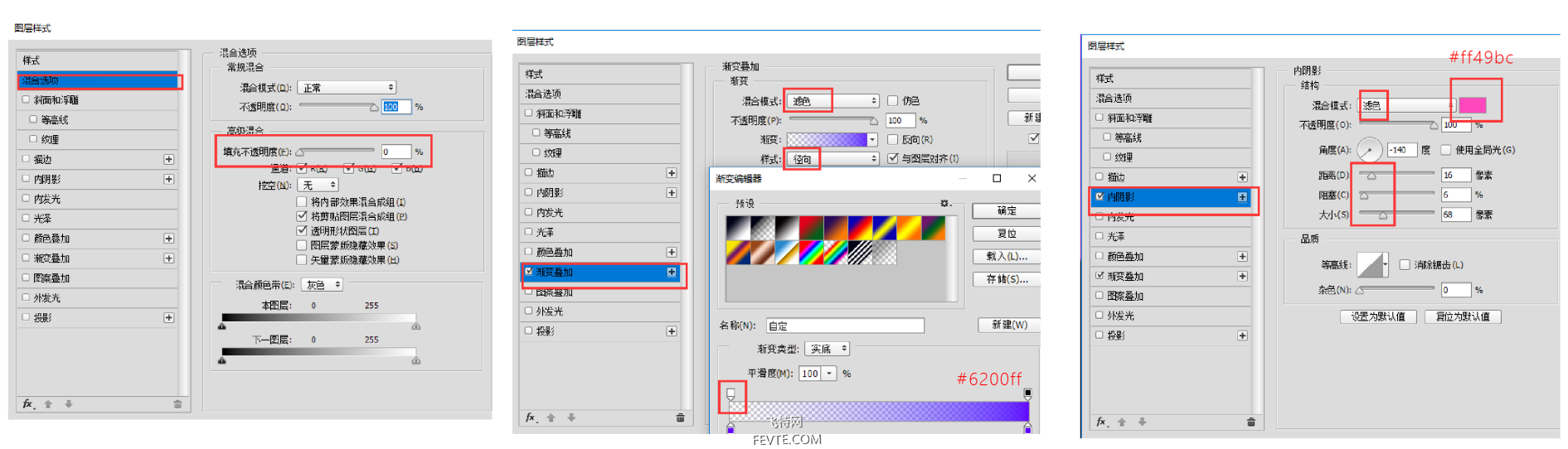Open 混合模式 滤色 dropdown in Gradient Overlay (渐变叠加) dialog
The width and height of the screenshot is (1568, 449).
coord(832,100)
